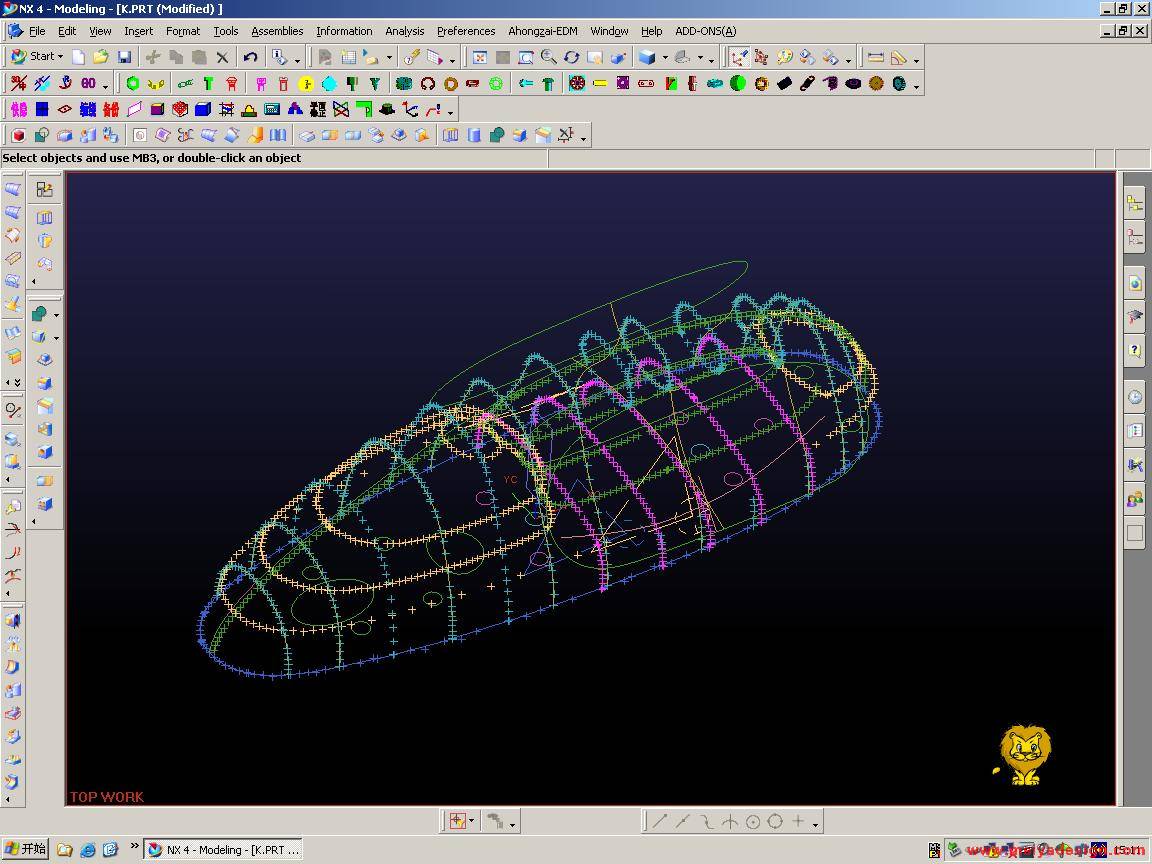Open the Analysis menu
Viewport: 1152px width, 864px height.
point(404,31)
